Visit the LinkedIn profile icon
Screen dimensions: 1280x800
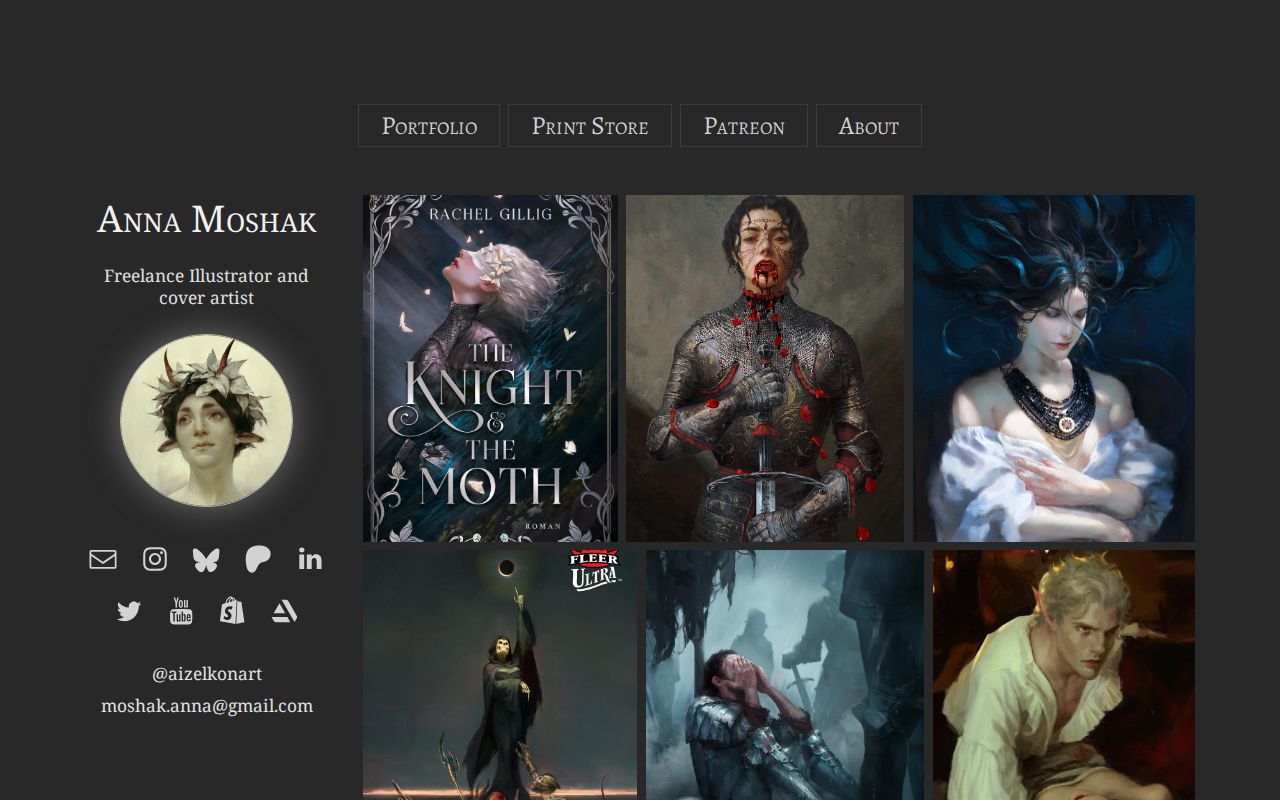(310, 559)
